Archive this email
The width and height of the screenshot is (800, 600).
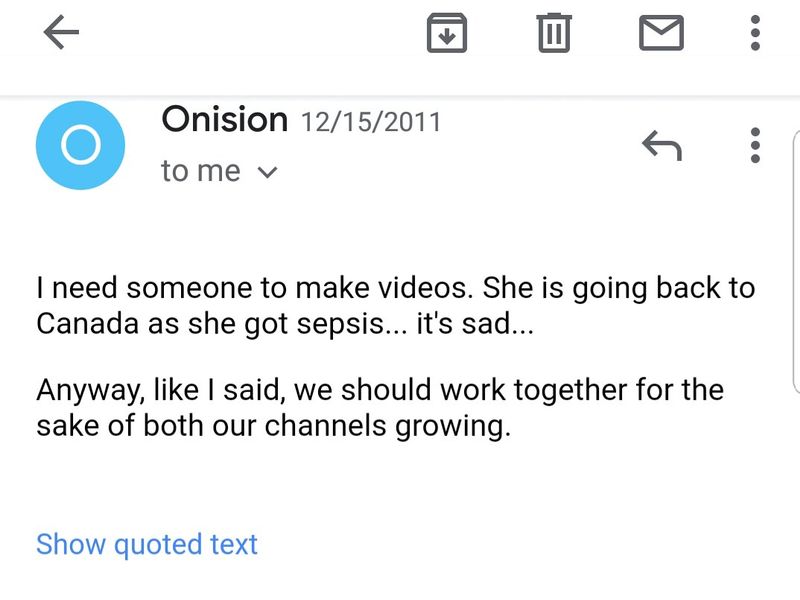click(447, 34)
